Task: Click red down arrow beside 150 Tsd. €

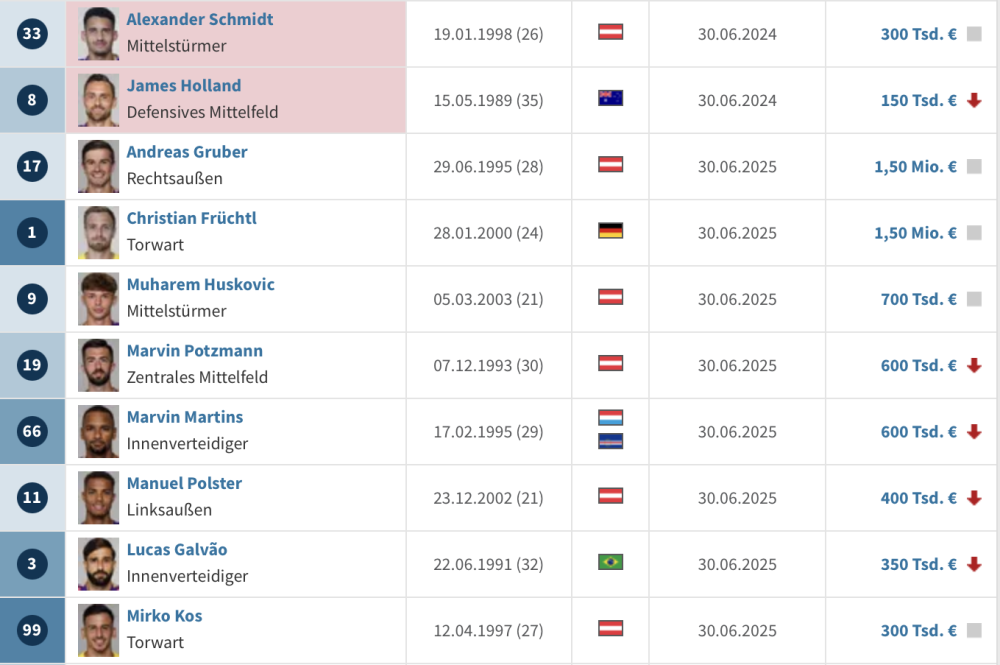Action: [x=974, y=100]
